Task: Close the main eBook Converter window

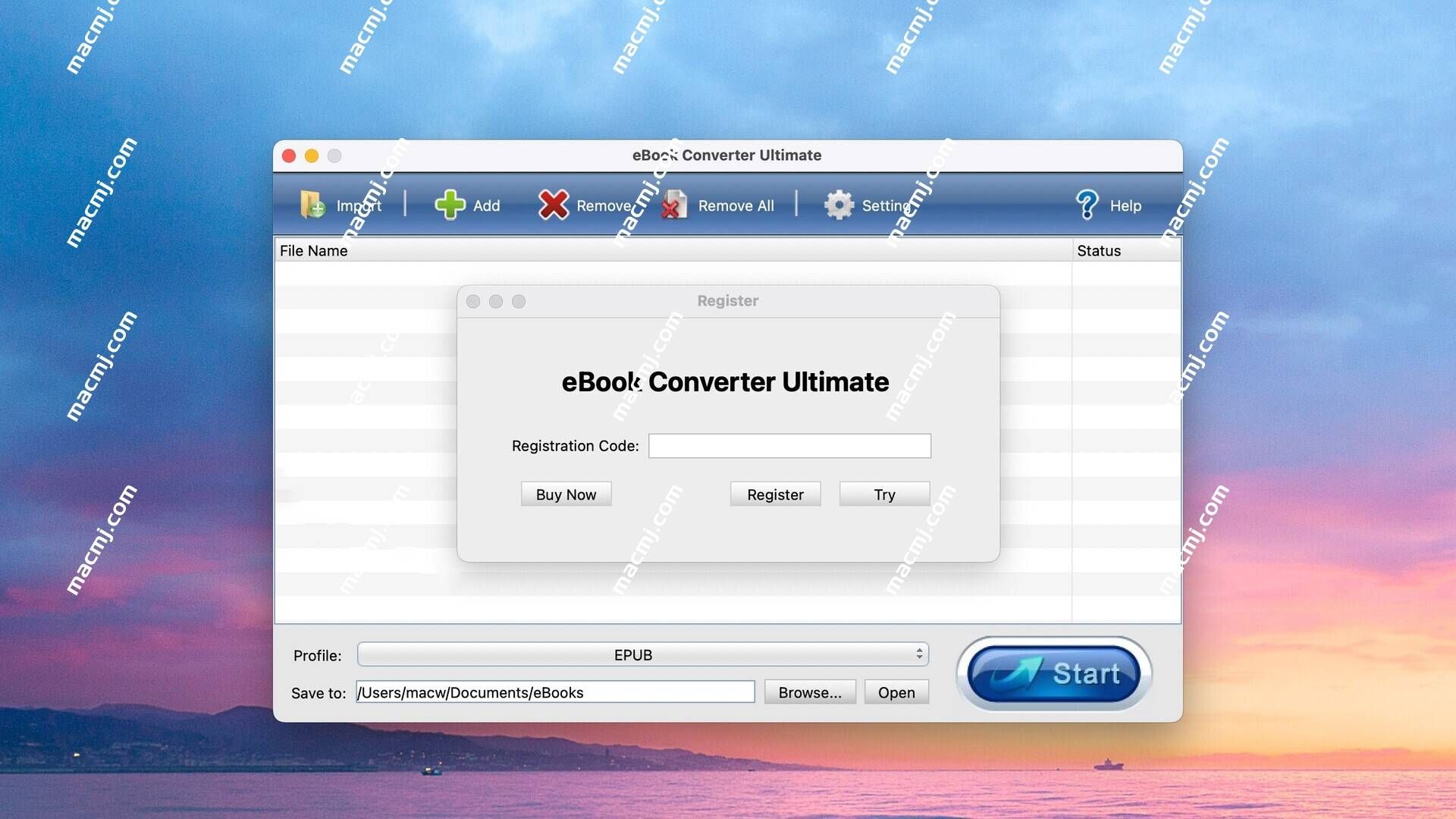Action: pos(289,155)
